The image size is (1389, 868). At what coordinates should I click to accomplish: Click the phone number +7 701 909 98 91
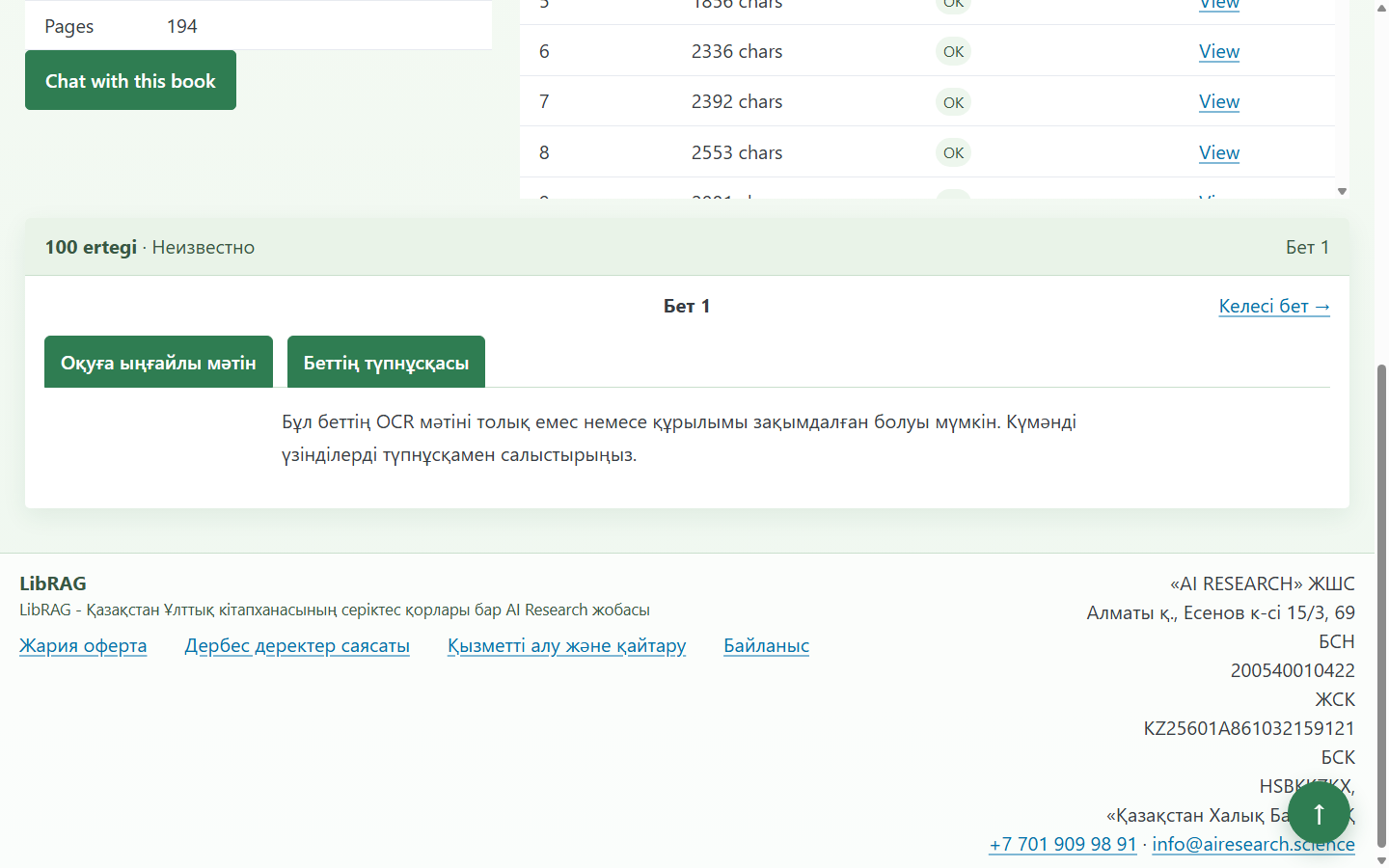1063,844
